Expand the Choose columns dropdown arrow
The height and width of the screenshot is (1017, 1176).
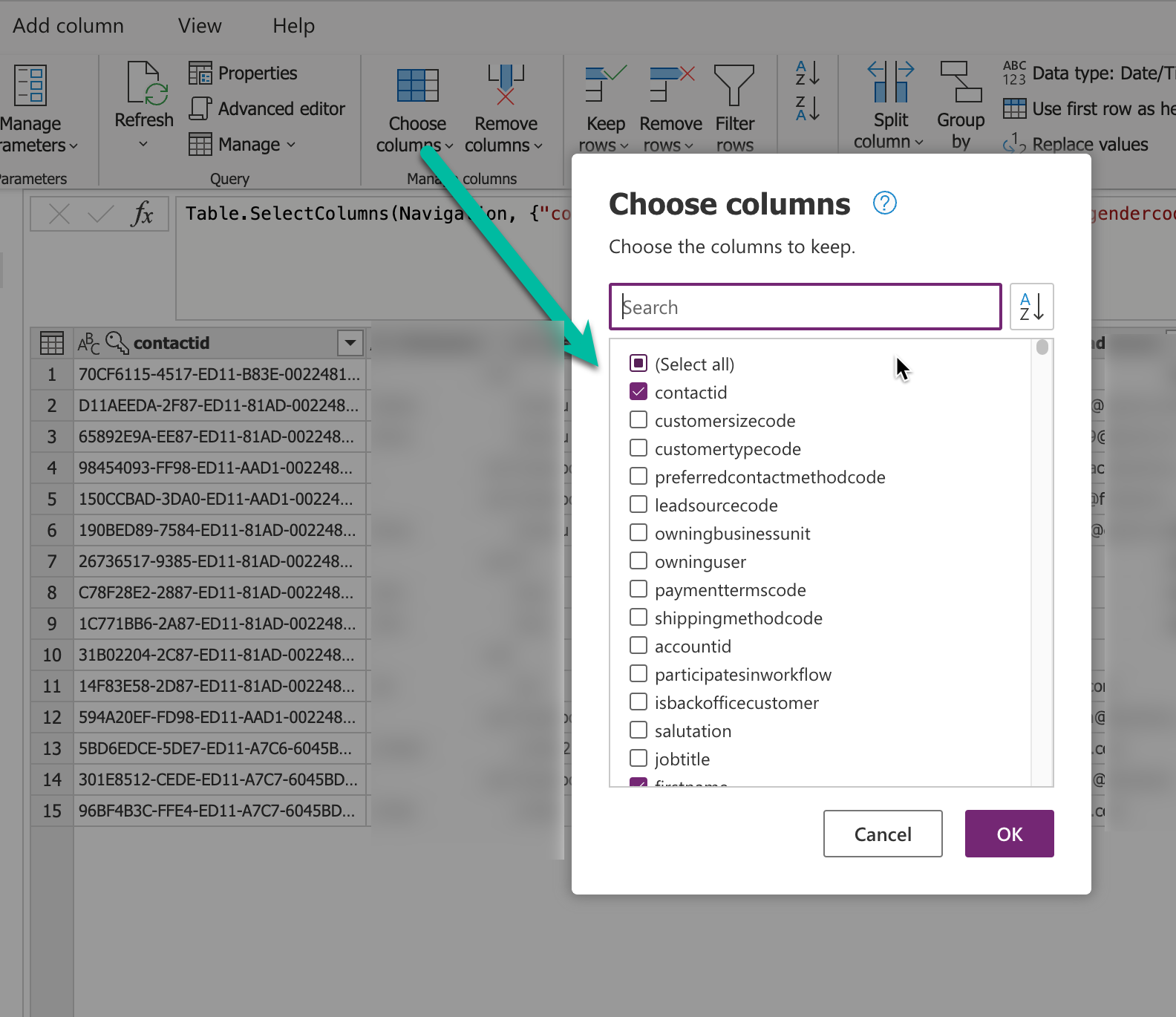tap(448, 145)
